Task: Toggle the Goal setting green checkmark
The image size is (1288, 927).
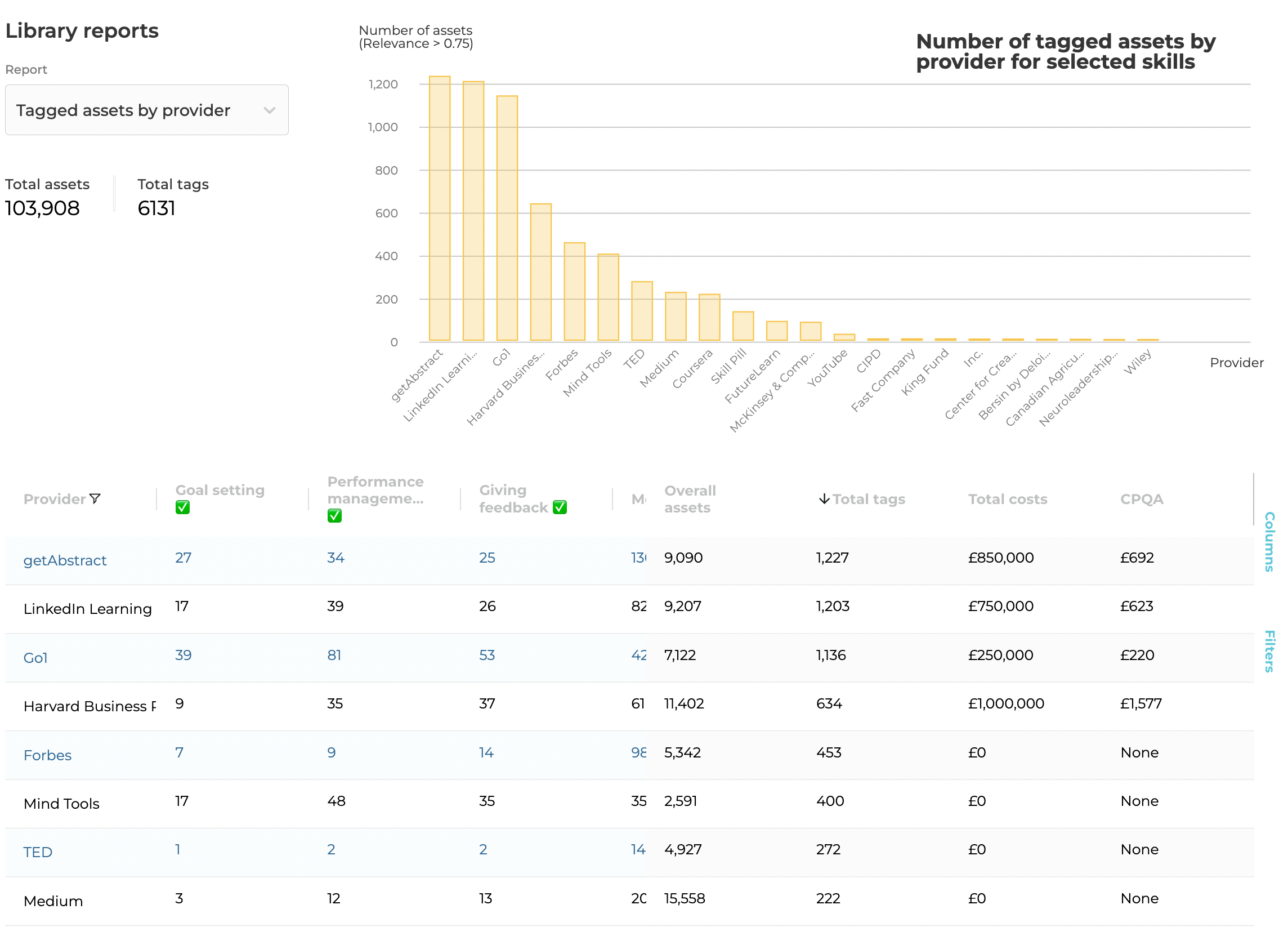Action: click(182, 507)
